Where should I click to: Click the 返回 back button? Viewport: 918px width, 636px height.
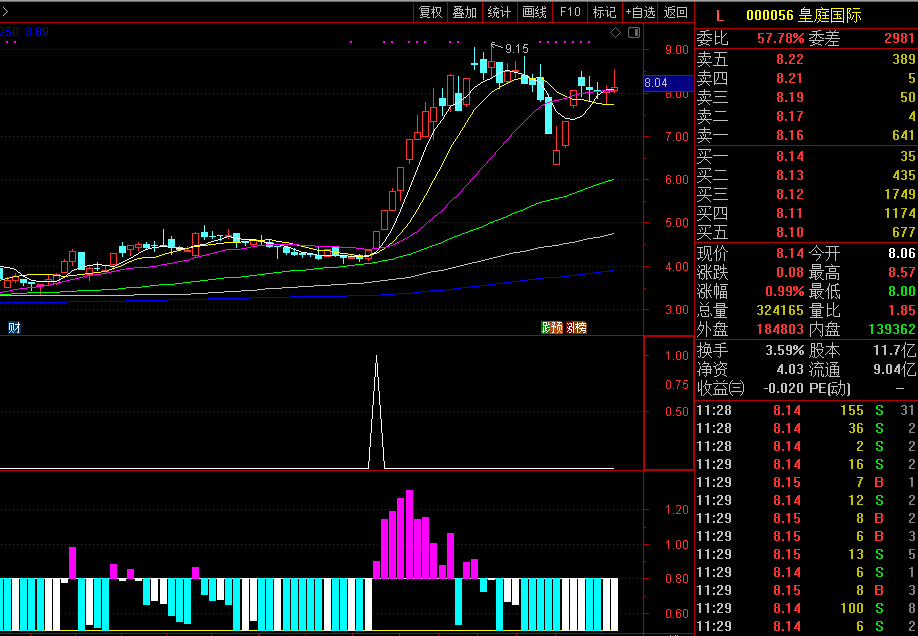point(676,12)
